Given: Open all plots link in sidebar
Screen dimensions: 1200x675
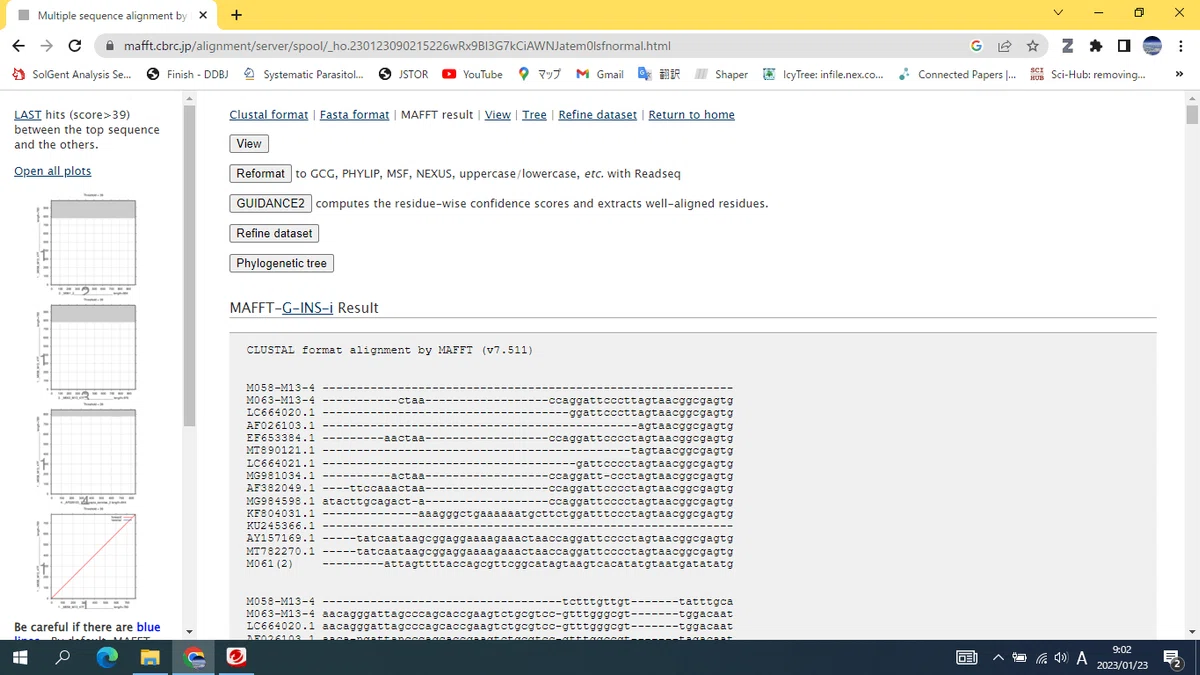Looking at the screenshot, I should pos(52,171).
